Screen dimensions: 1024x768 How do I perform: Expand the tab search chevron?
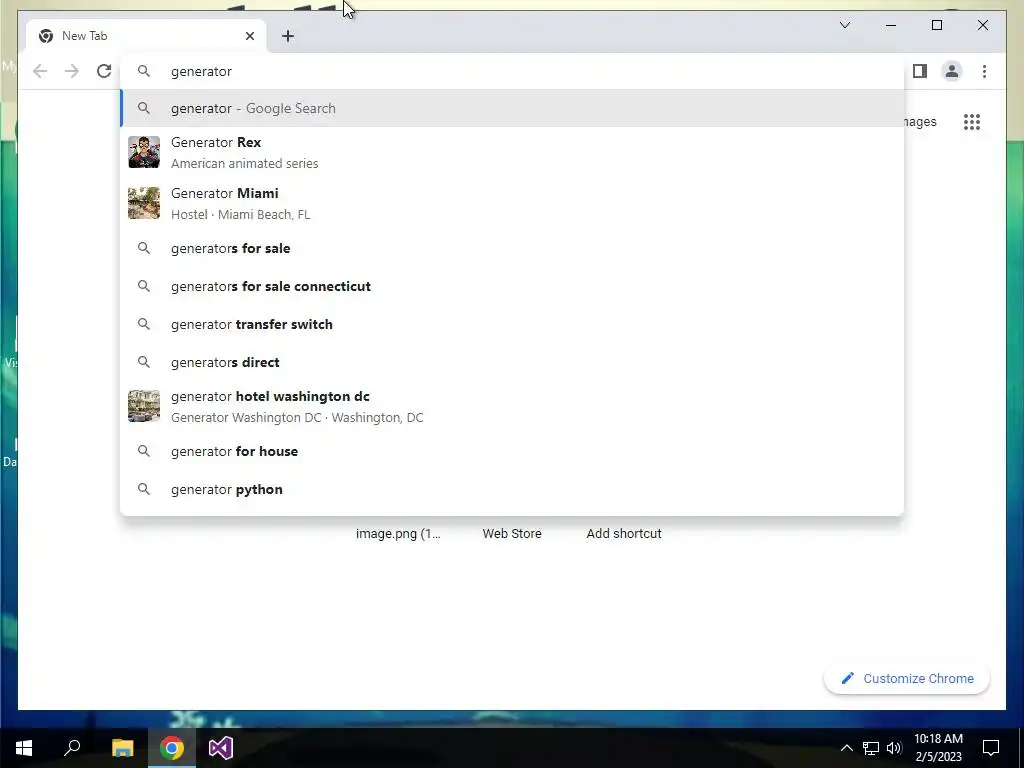(844, 25)
